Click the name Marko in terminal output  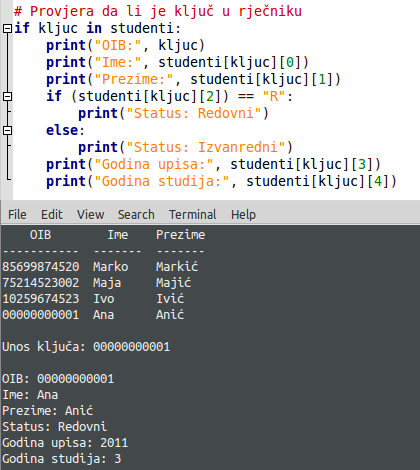pos(110,267)
